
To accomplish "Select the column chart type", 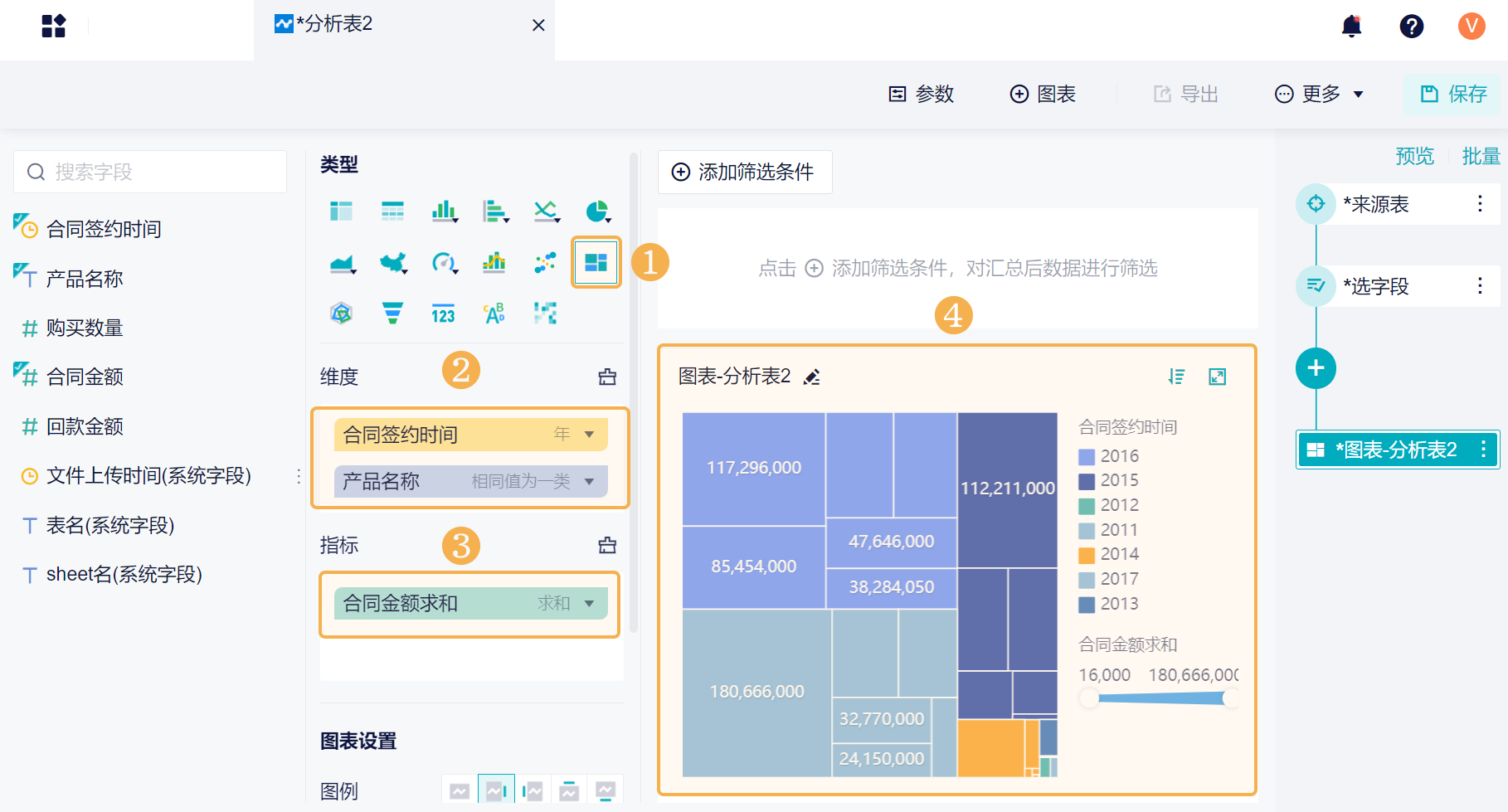I will point(445,212).
